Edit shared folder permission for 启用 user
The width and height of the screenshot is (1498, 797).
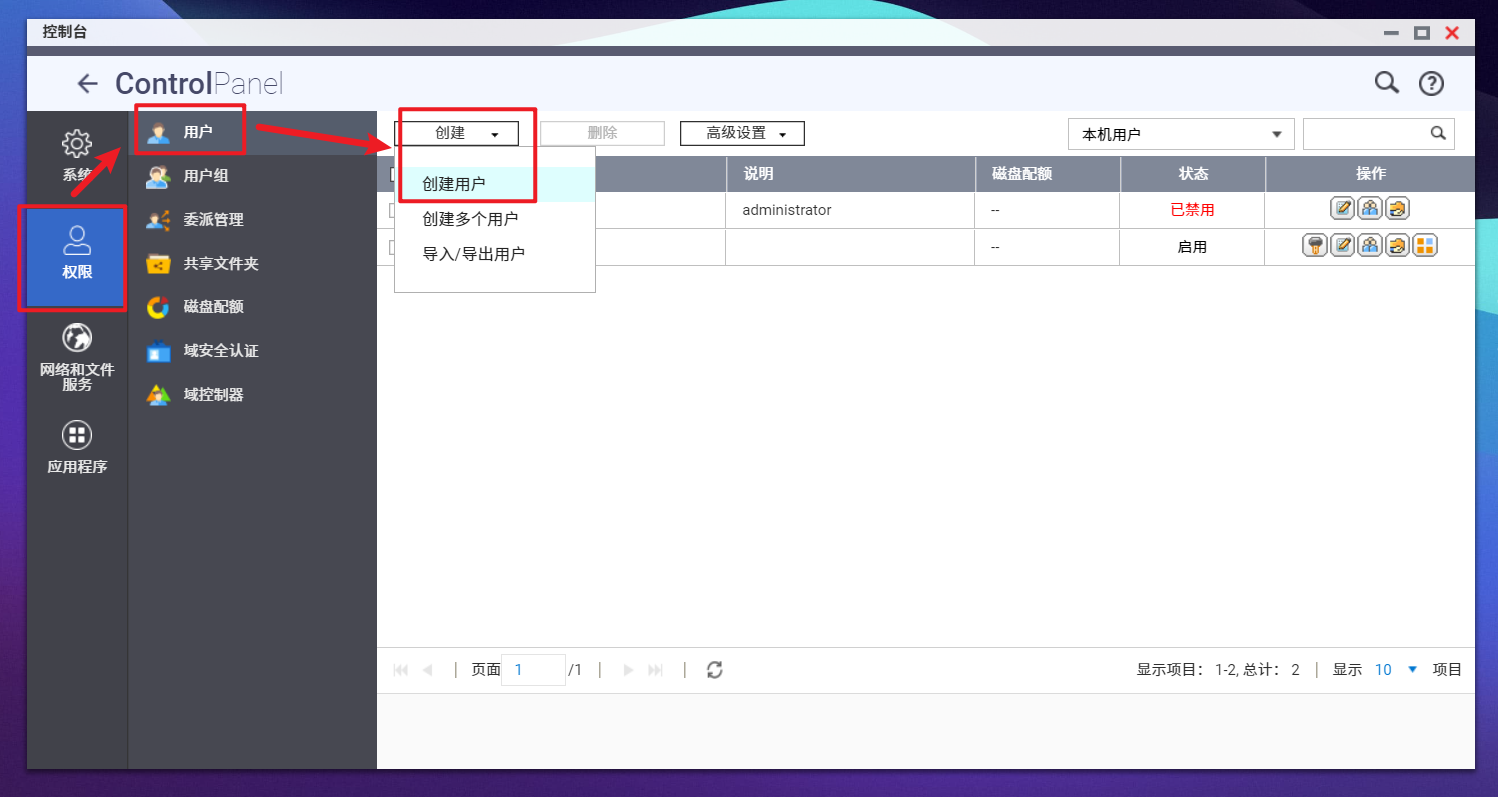pyautogui.click(x=1397, y=246)
